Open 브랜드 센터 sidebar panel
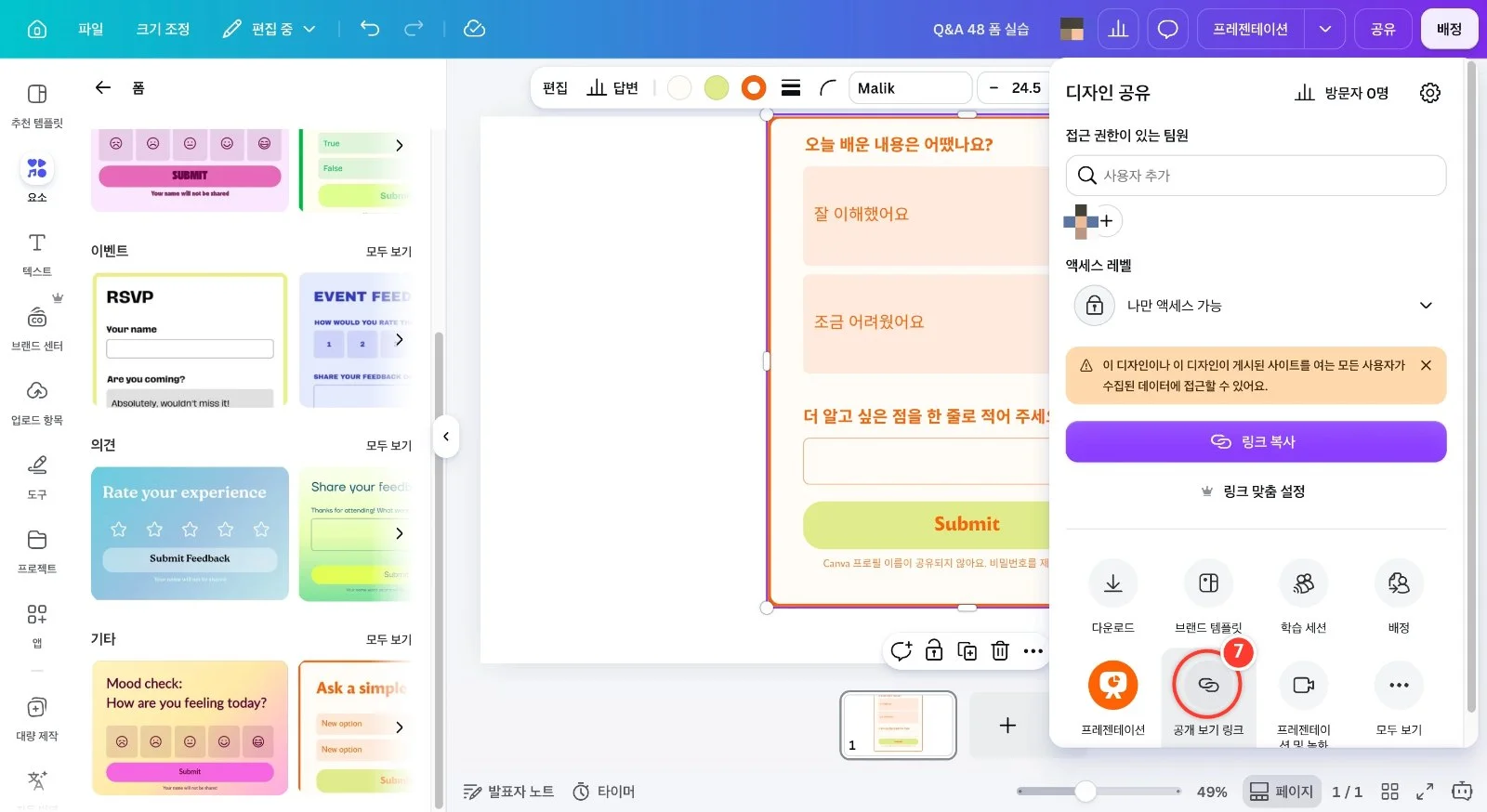 pos(37,328)
